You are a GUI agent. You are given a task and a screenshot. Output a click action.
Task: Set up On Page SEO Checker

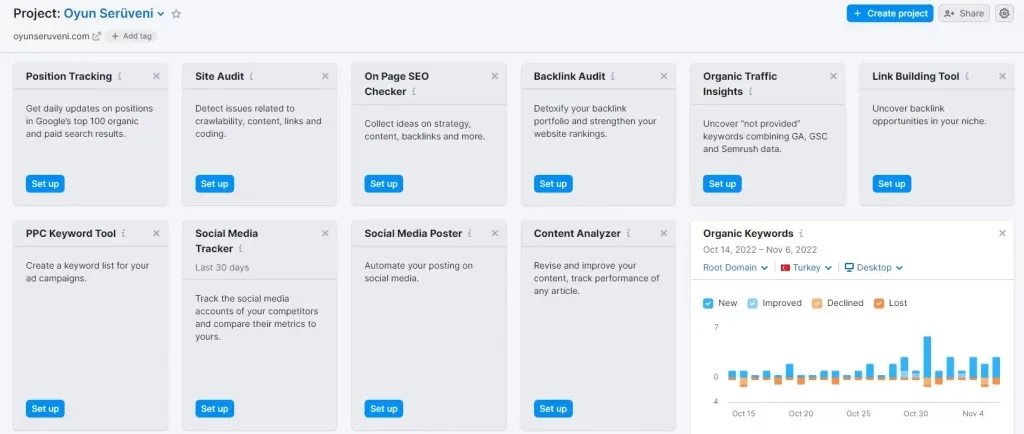point(383,184)
